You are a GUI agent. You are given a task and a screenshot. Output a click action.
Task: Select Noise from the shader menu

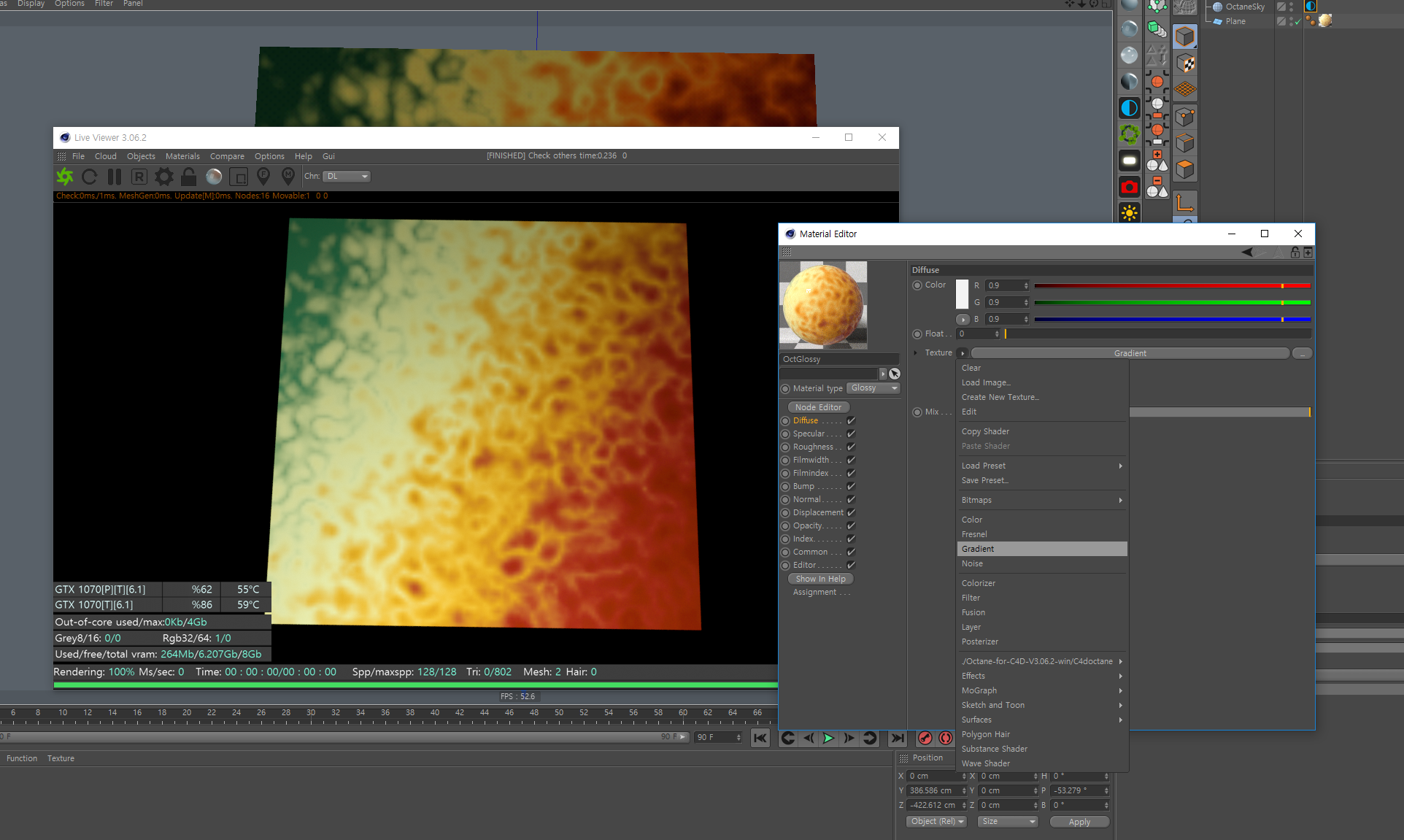click(1042, 563)
